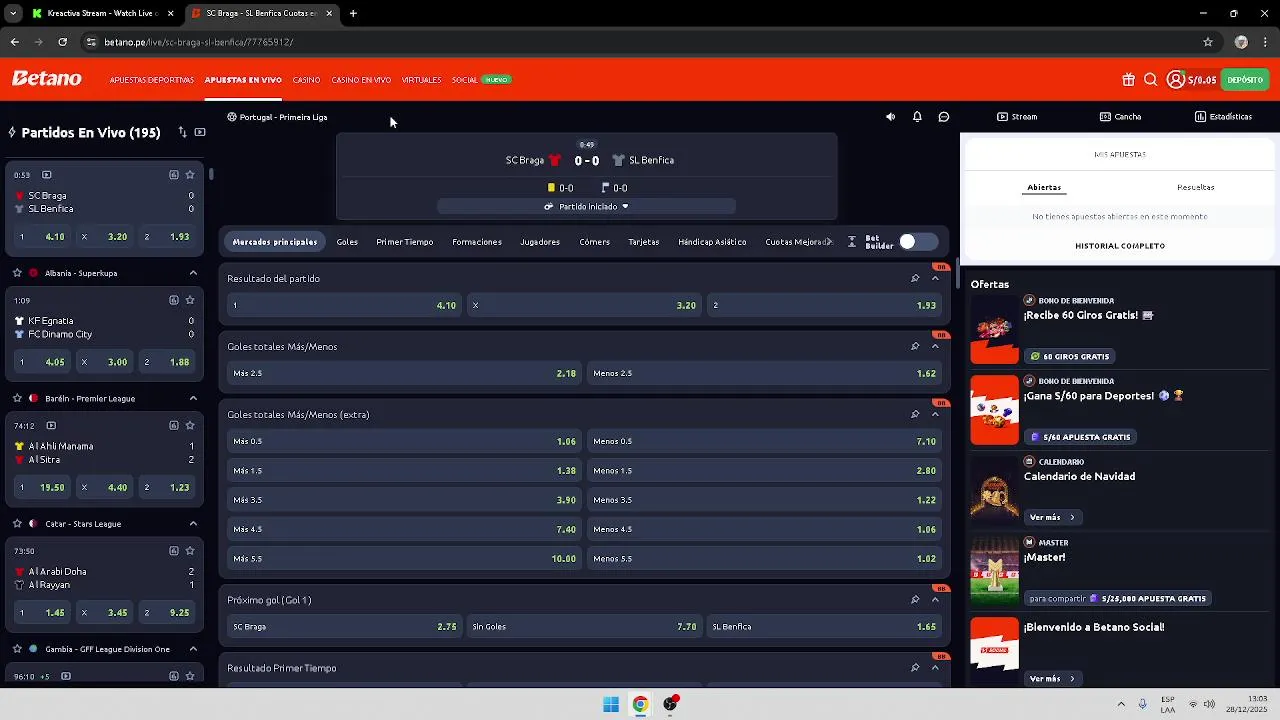Open the search magnifier icon
1280x720 pixels.
pyautogui.click(x=1150, y=80)
